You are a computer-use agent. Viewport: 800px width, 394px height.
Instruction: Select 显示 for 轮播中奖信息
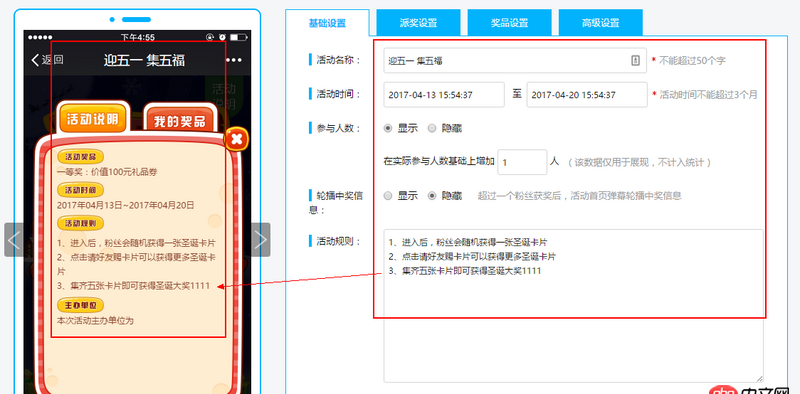point(388,195)
